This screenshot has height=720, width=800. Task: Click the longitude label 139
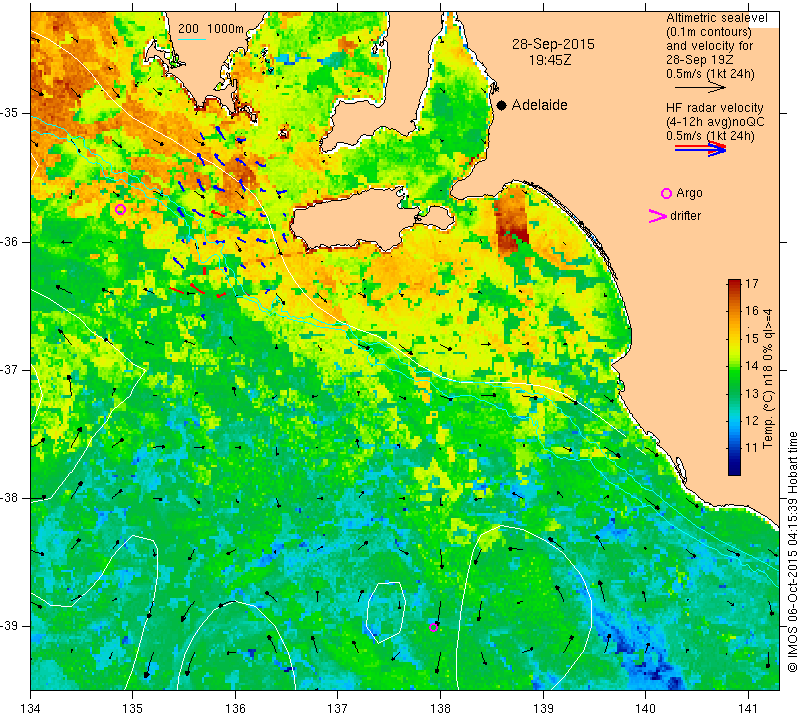coord(543,709)
